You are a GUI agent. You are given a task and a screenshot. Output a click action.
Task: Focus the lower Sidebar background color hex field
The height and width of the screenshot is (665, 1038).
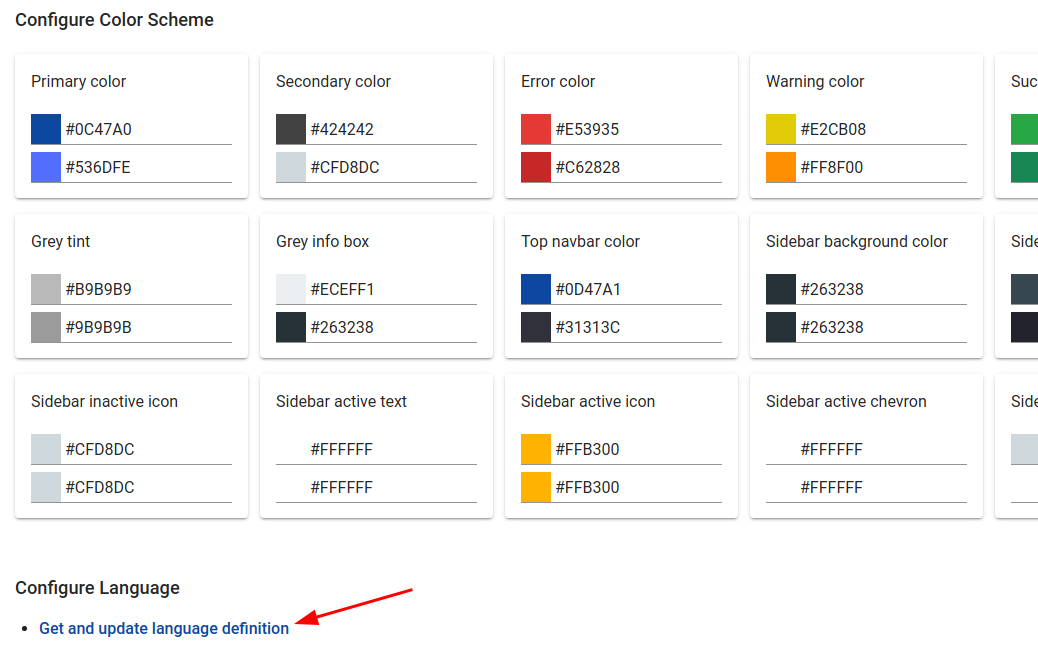click(881, 328)
